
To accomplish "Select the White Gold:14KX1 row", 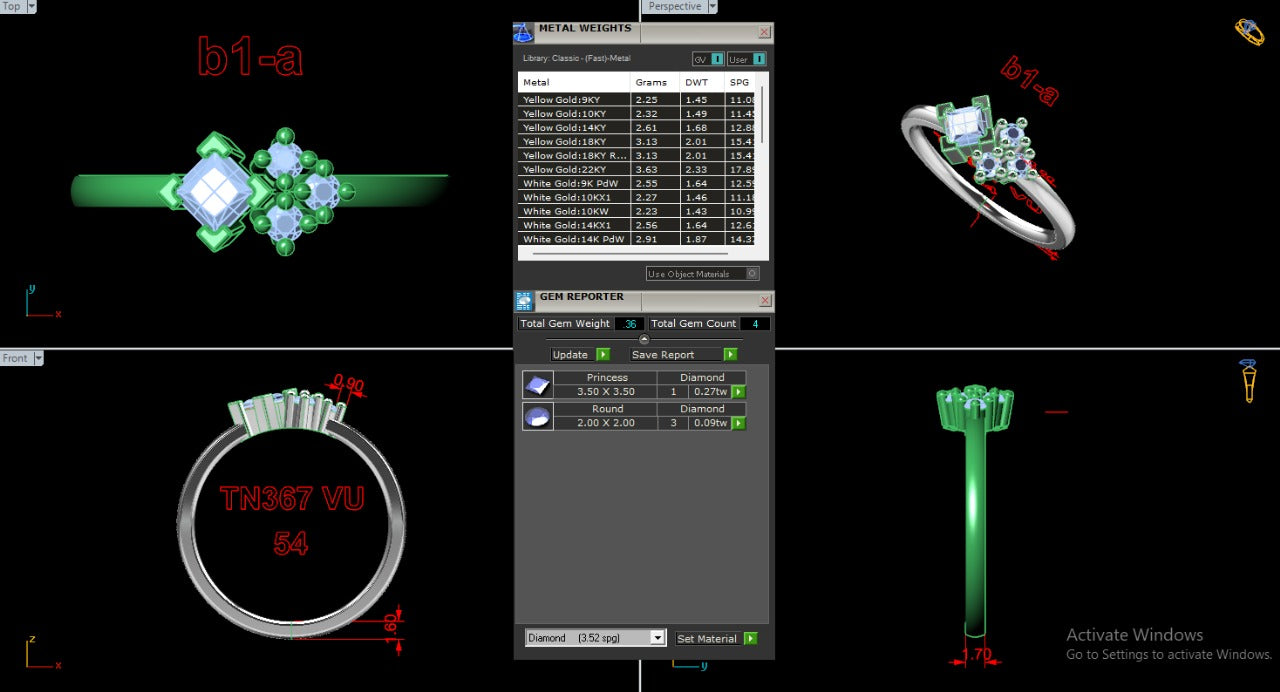I will click(x=636, y=226).
